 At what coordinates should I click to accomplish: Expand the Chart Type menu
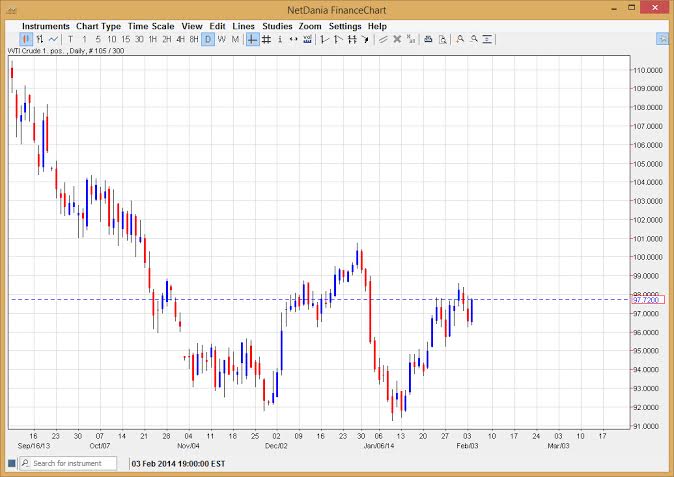(x=97, y=26)
